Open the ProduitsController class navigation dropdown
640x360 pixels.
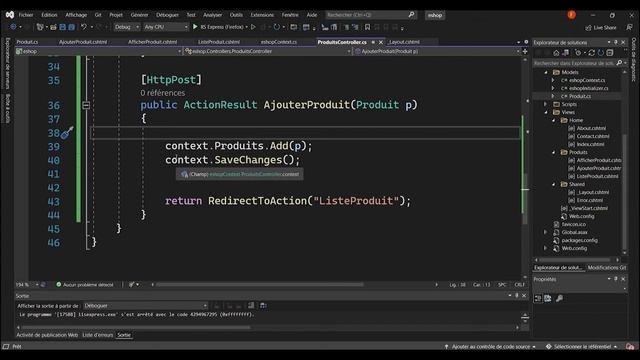point(267,51)
